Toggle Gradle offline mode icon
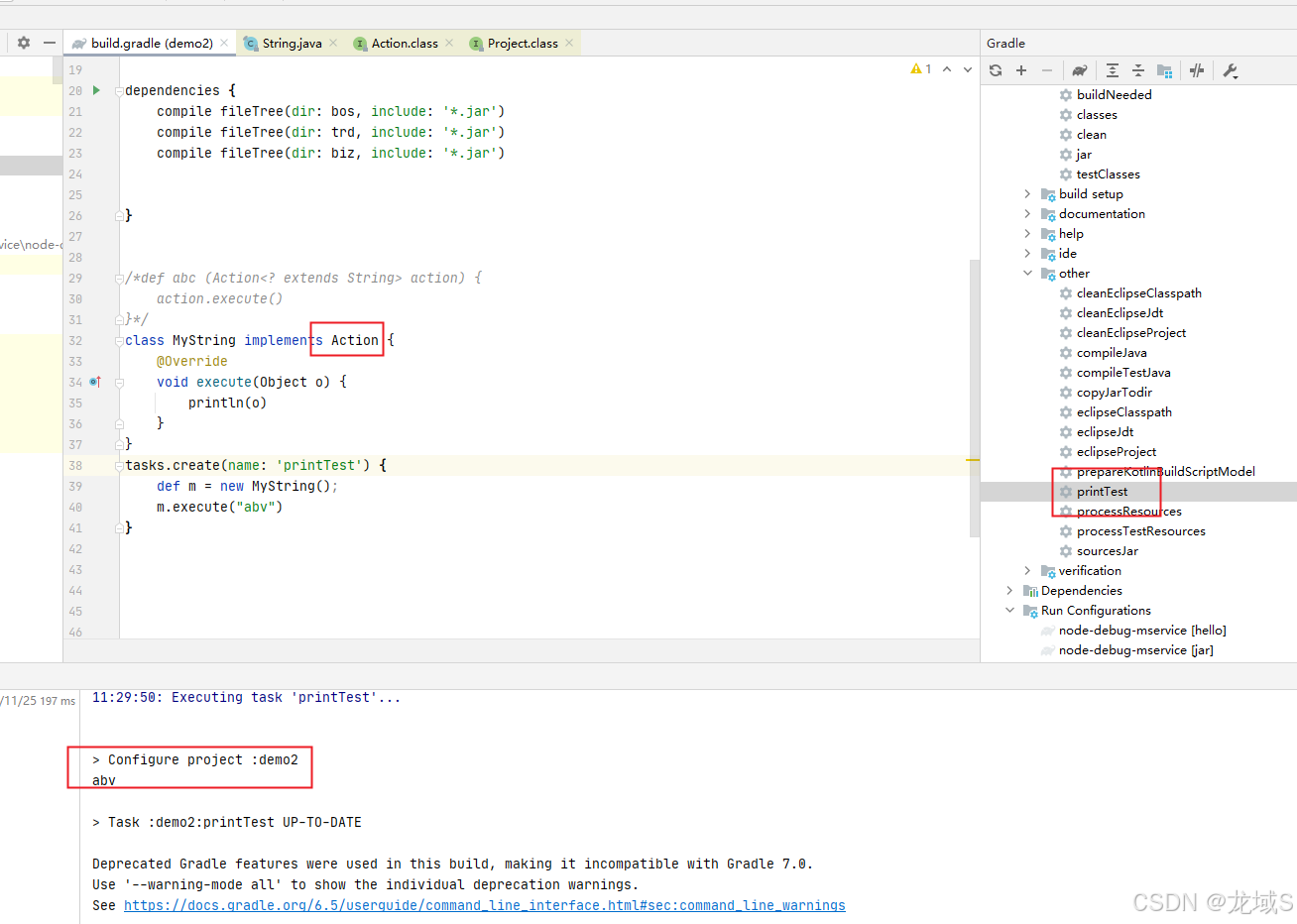 click(x=1198, y=70)
